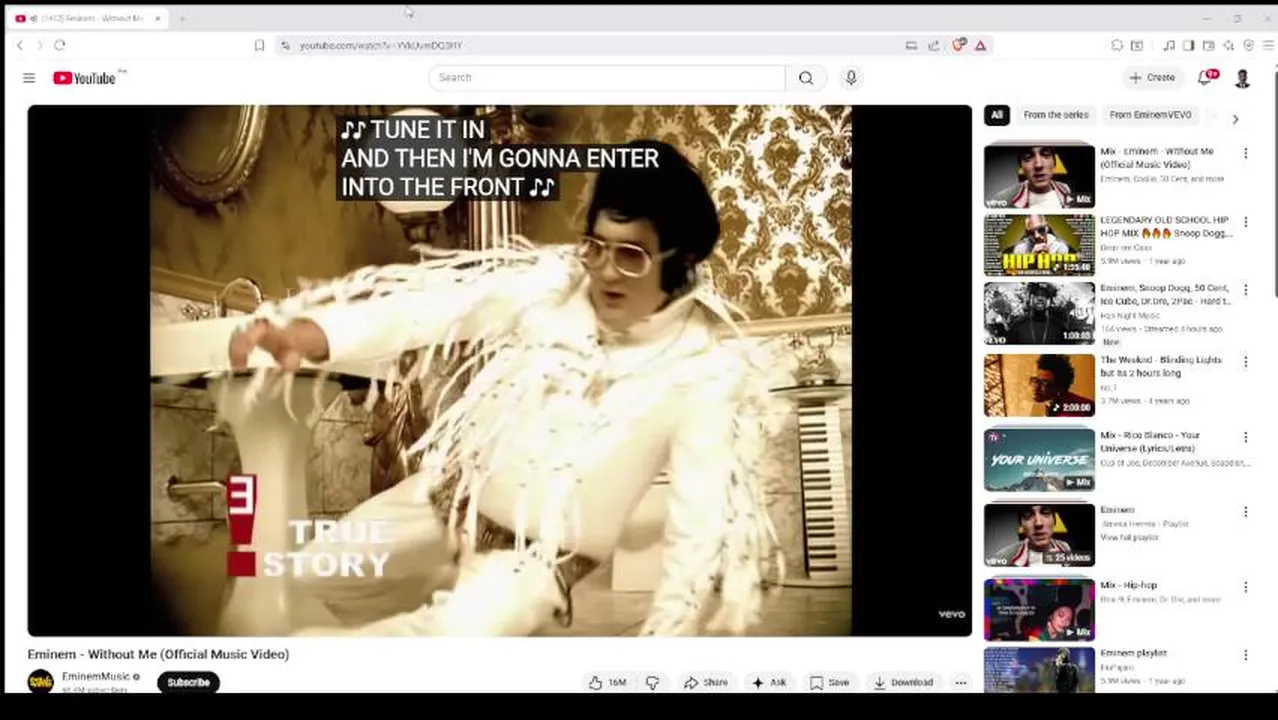The image size is (1278, 720).
Task: Open The Weeknd Blinding Lights thumbnail
Action: pyautogui.click(x=1039, y=385)
